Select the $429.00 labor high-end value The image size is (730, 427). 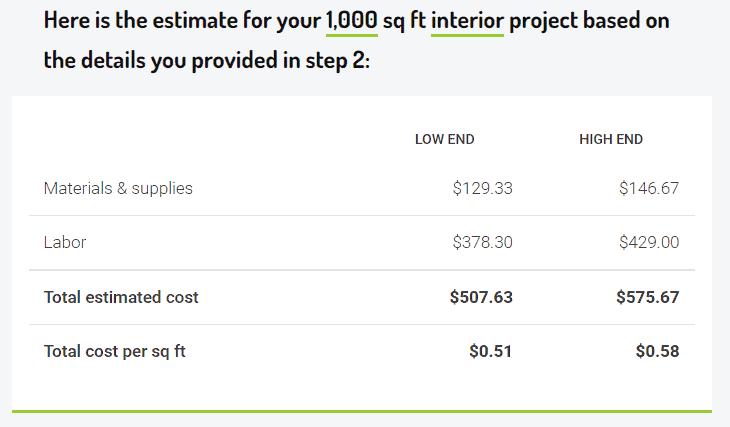649,242
